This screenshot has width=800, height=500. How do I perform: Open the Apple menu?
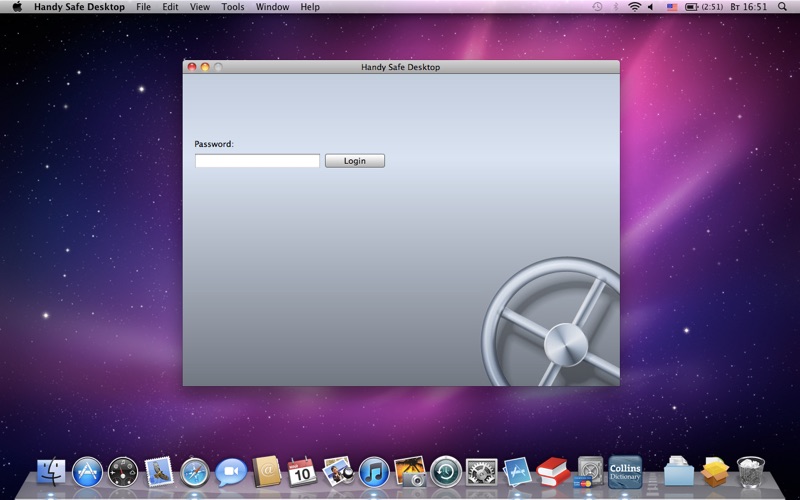17,7
